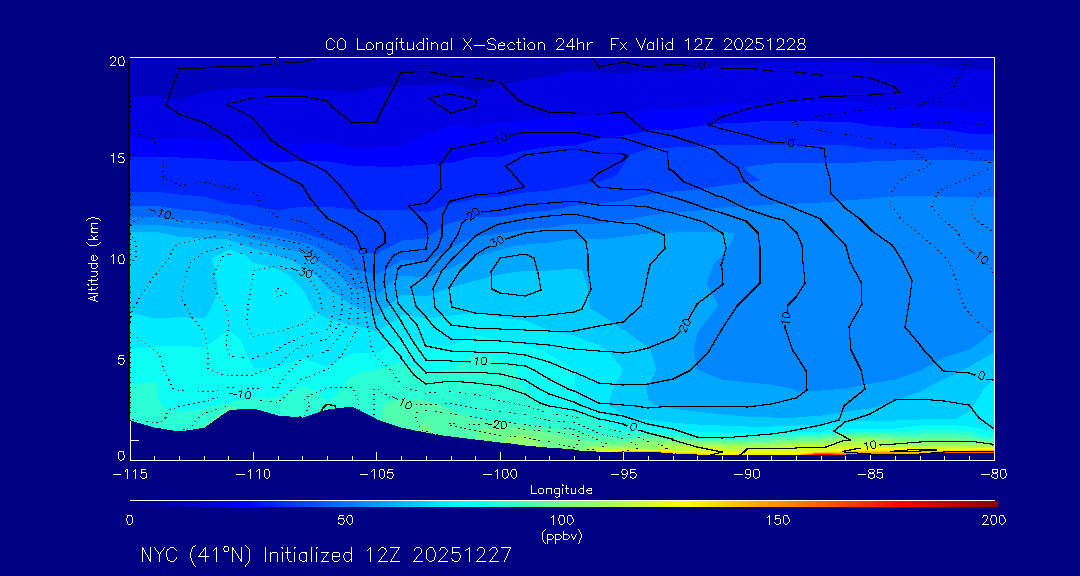Click the altitude tick label '20'
Screen dimensions: 1080x576
click(x=116, y=61)
